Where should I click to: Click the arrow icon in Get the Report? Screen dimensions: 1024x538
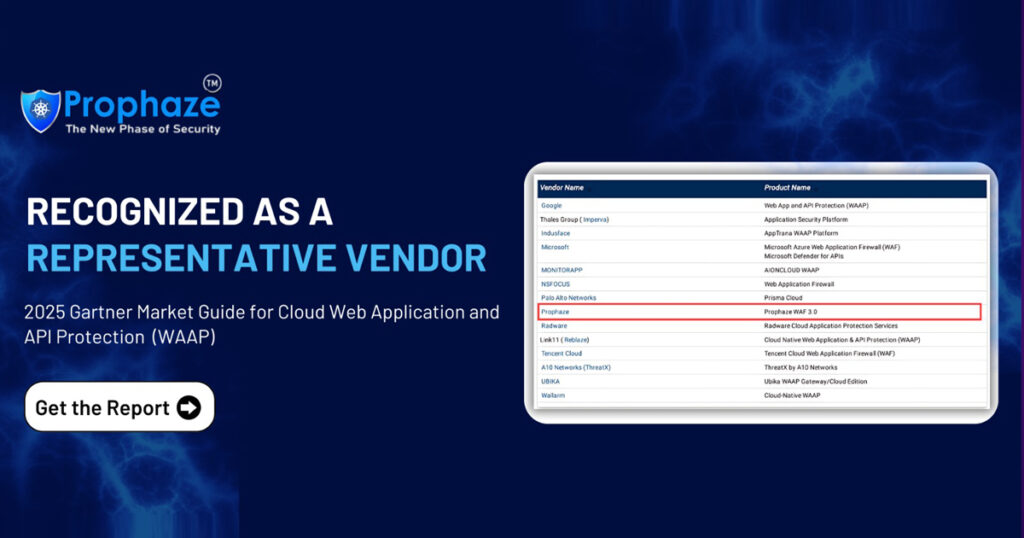click(189, 407)
